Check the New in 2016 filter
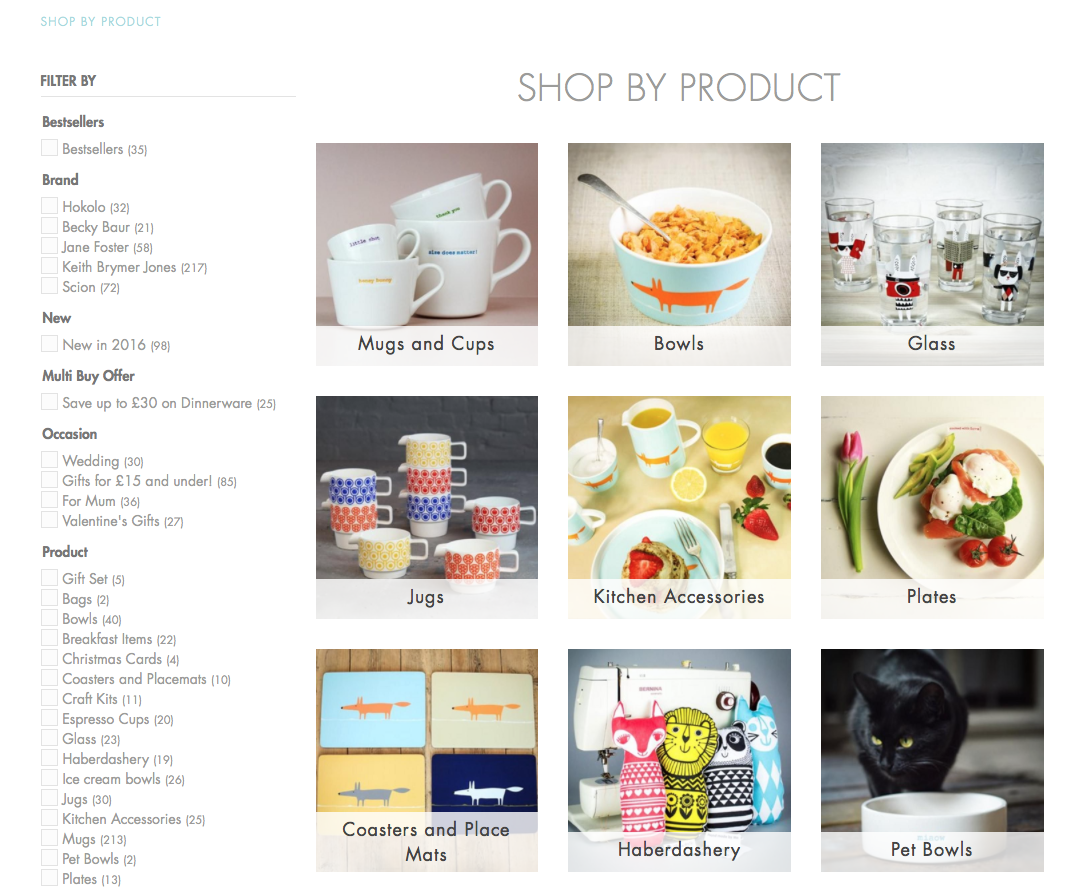 tap(49, 343)
